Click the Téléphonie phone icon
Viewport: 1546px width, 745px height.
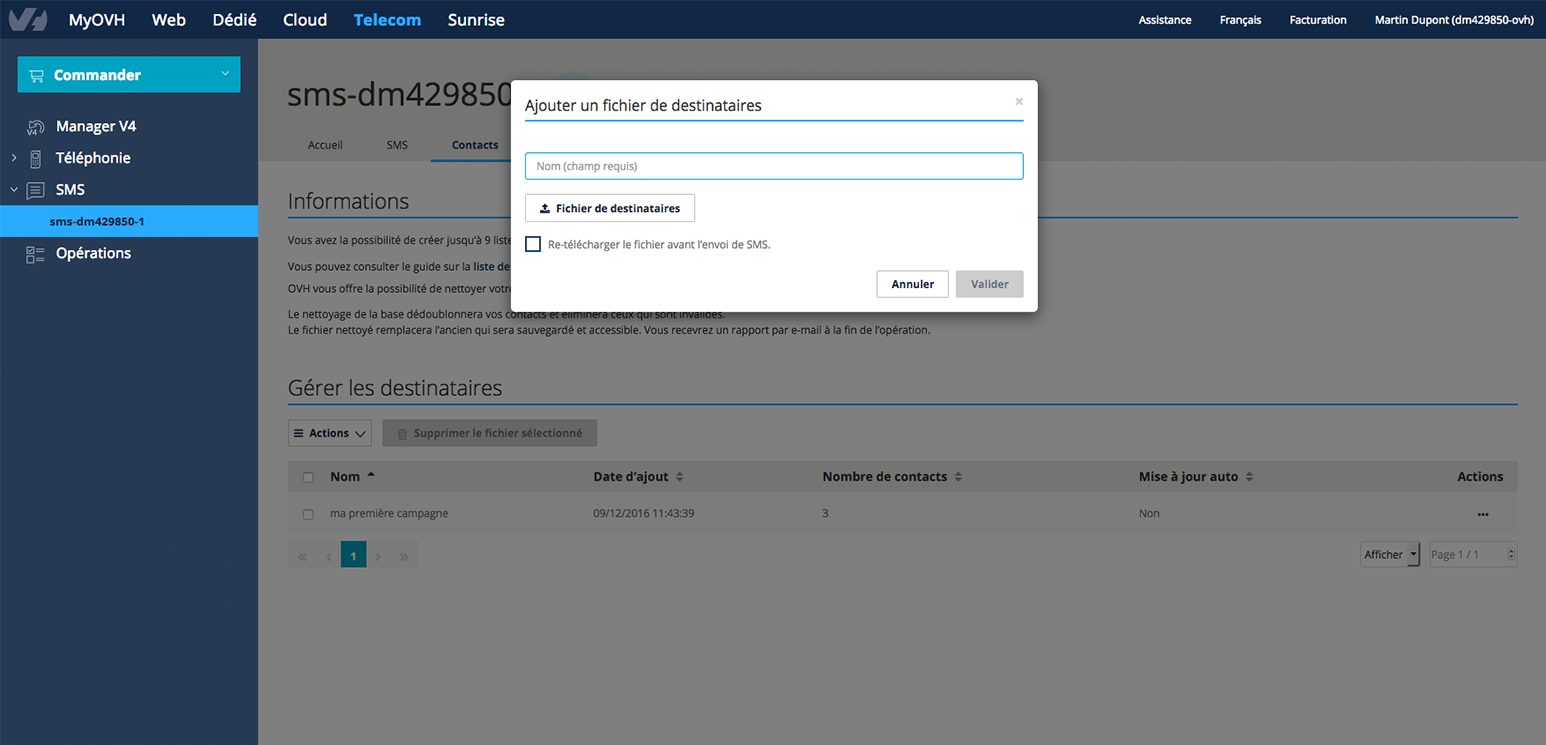pos(35,158)
